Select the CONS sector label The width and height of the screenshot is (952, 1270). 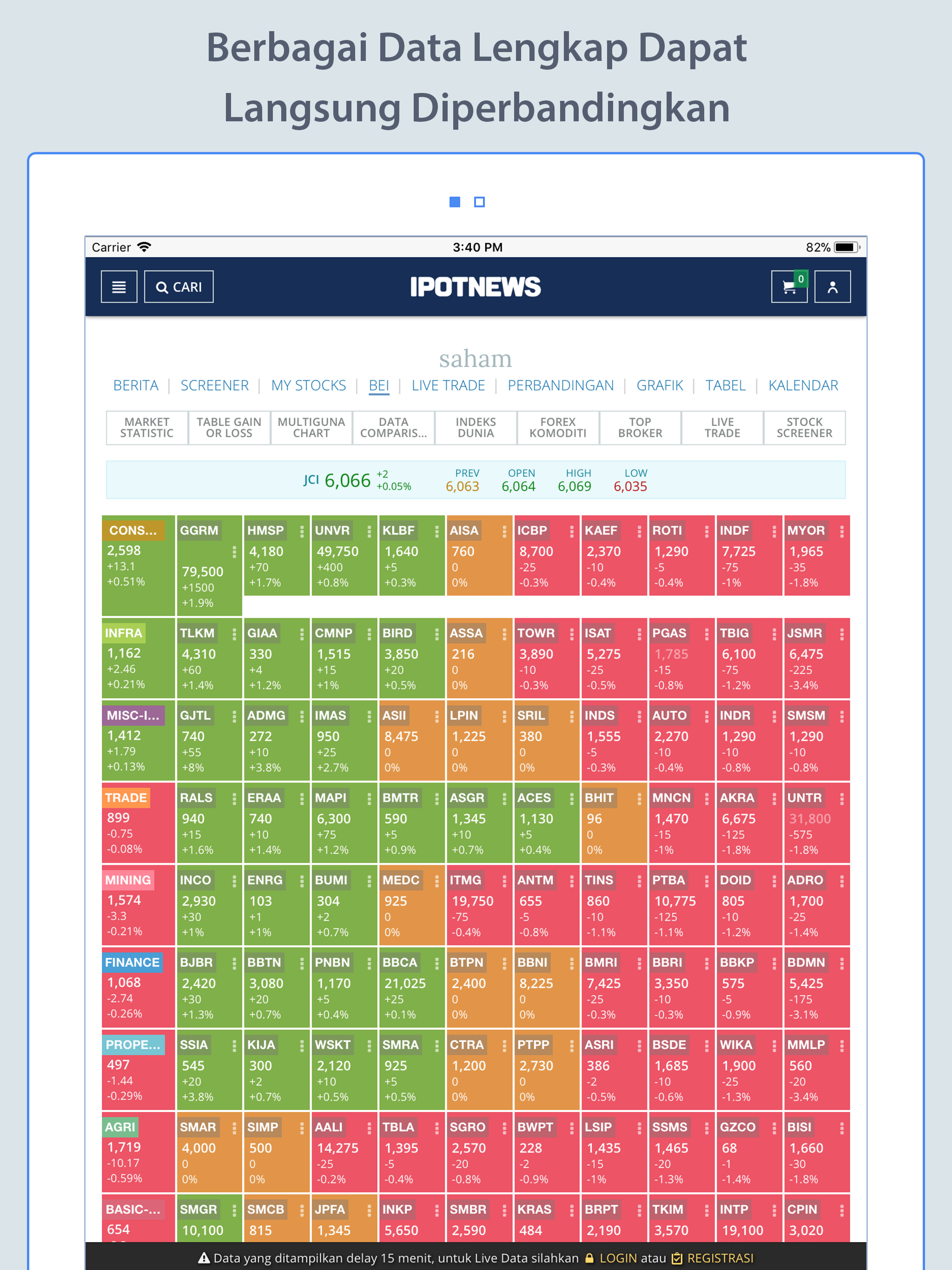coord(133,530)
